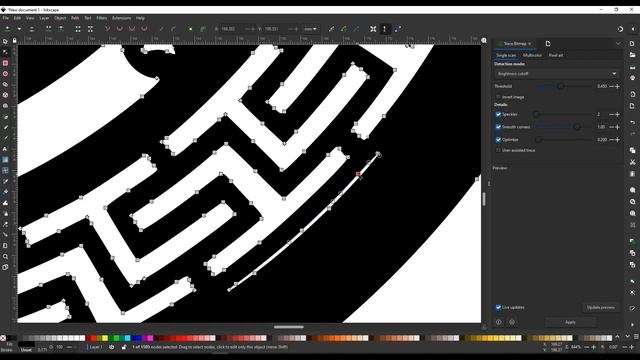Enable User assisted trace checkbox
This screenshot has height=360, width=640.
(498, 150)
